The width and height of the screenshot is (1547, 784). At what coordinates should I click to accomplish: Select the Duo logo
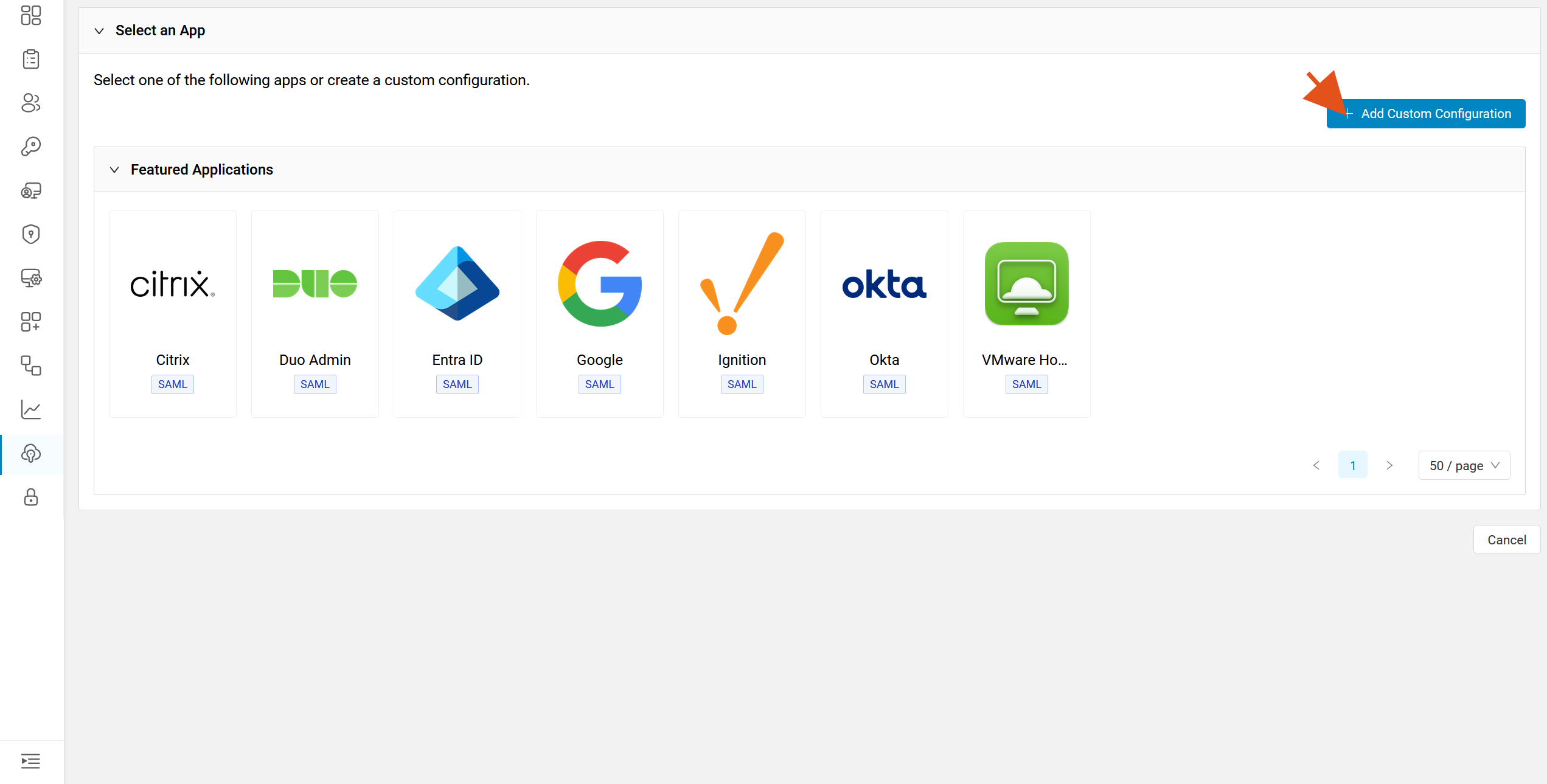pyautogui.click(x=315, y=283)
